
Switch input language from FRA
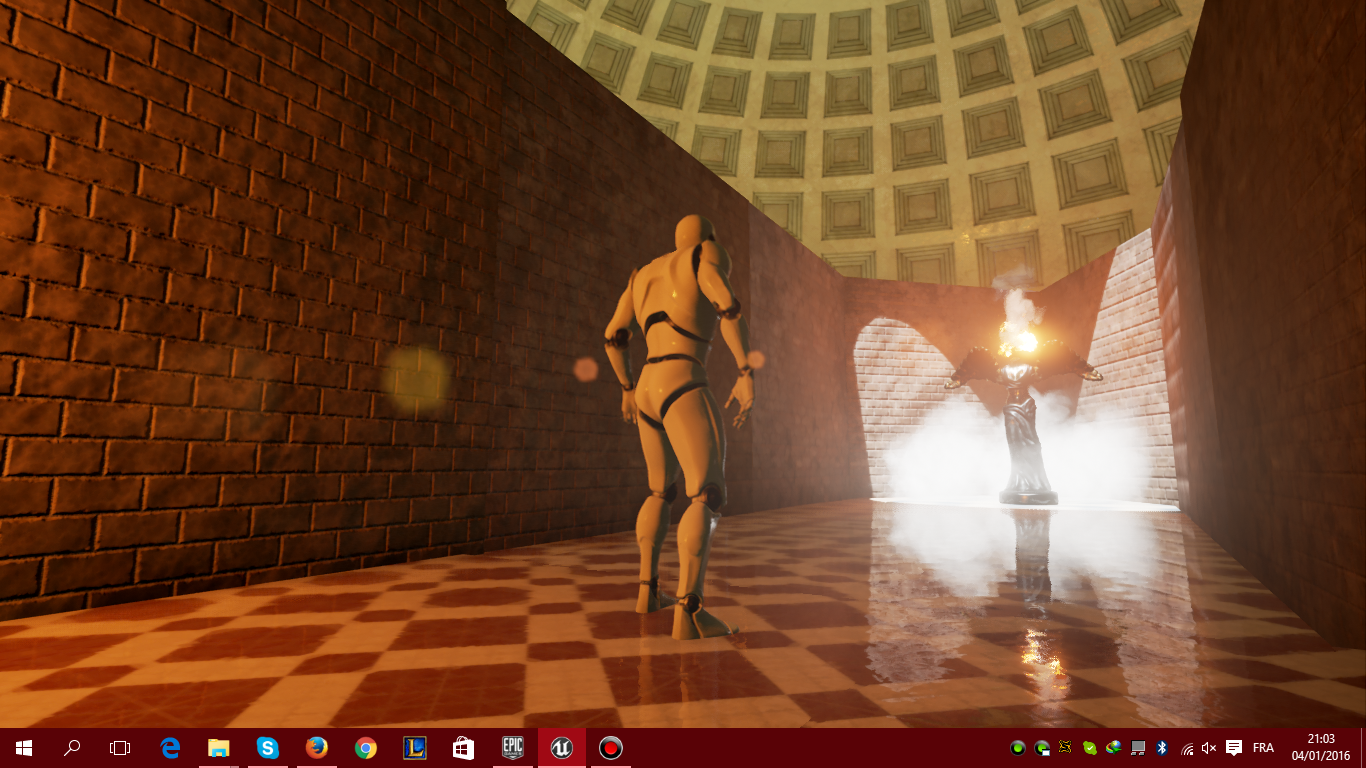[x=1263, y=748]
